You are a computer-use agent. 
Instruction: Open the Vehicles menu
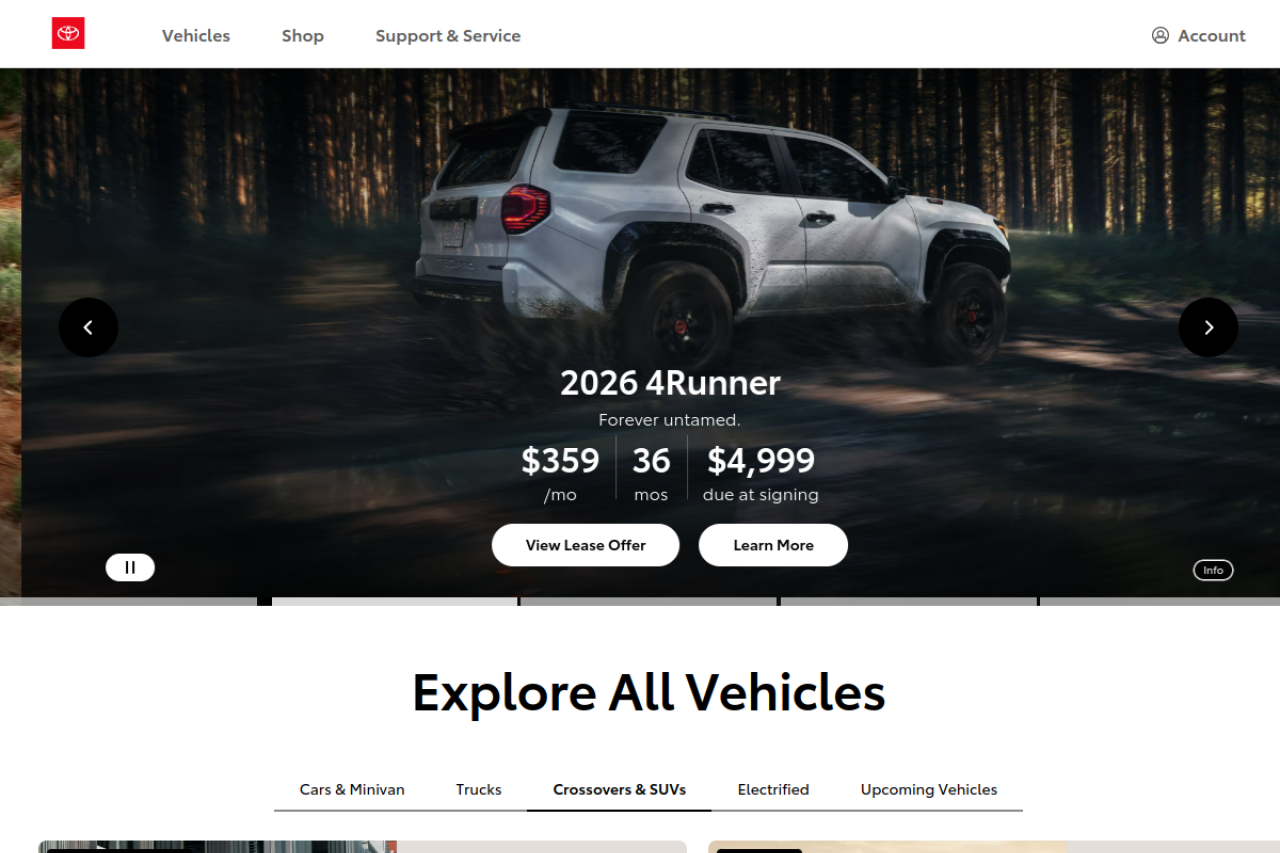(196, 35)
